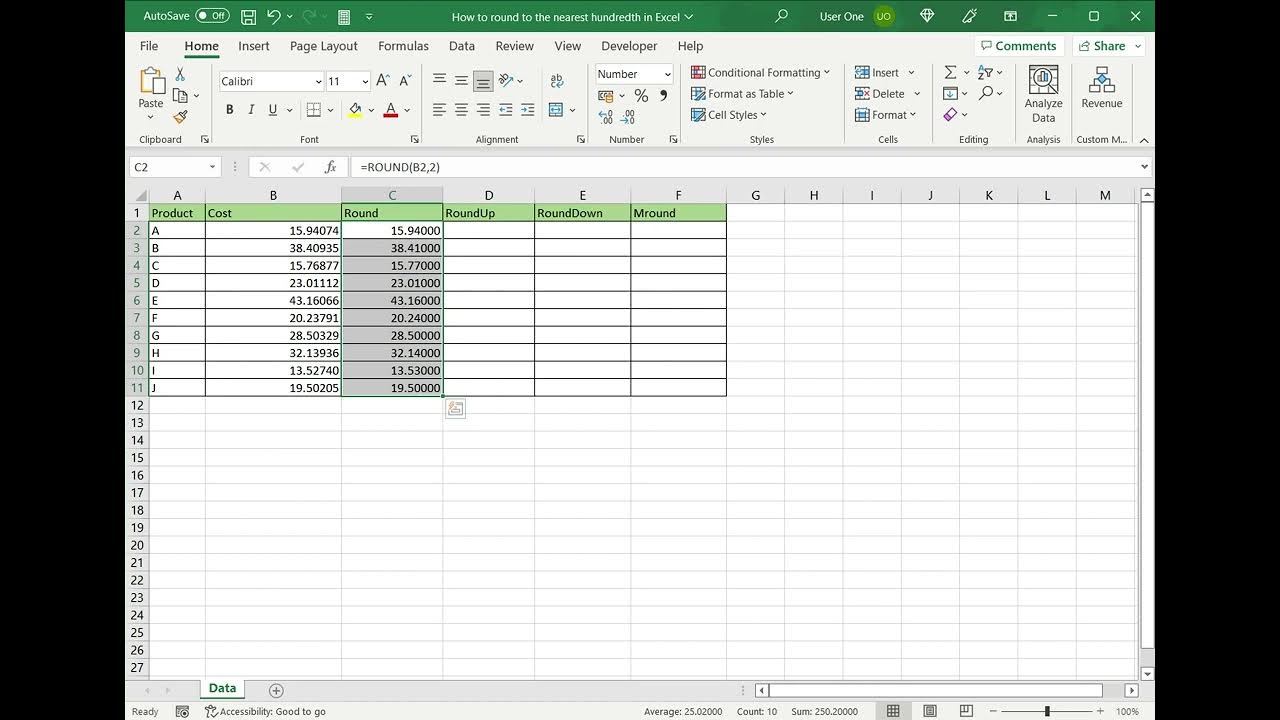Collapse the ribbon chevron

click(1144, 140)
